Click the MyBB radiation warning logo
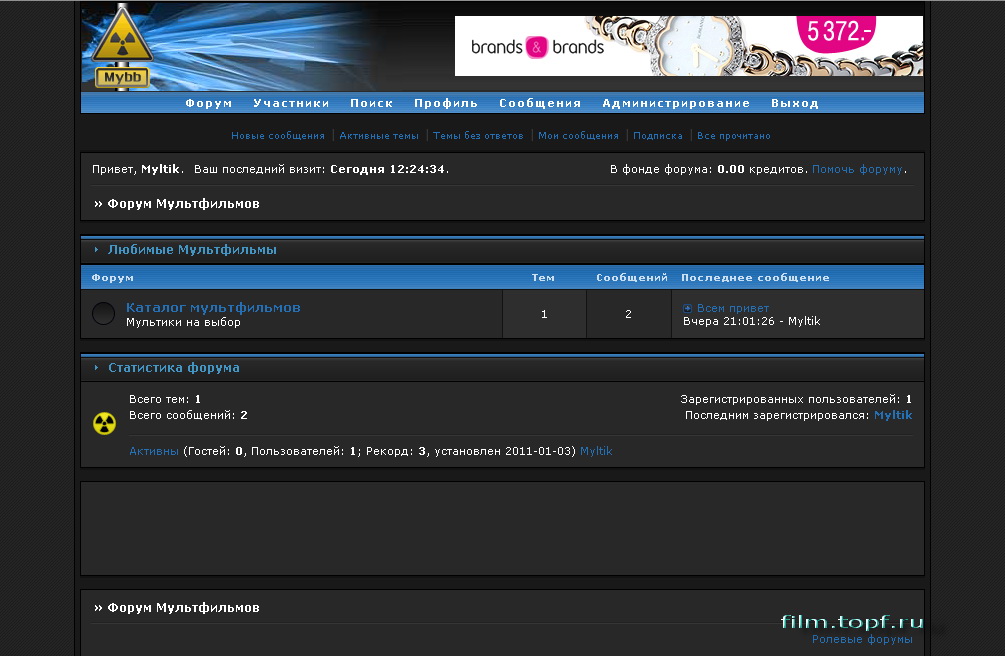The width and height of the screenshot is (1005, 656). (122, 44)
